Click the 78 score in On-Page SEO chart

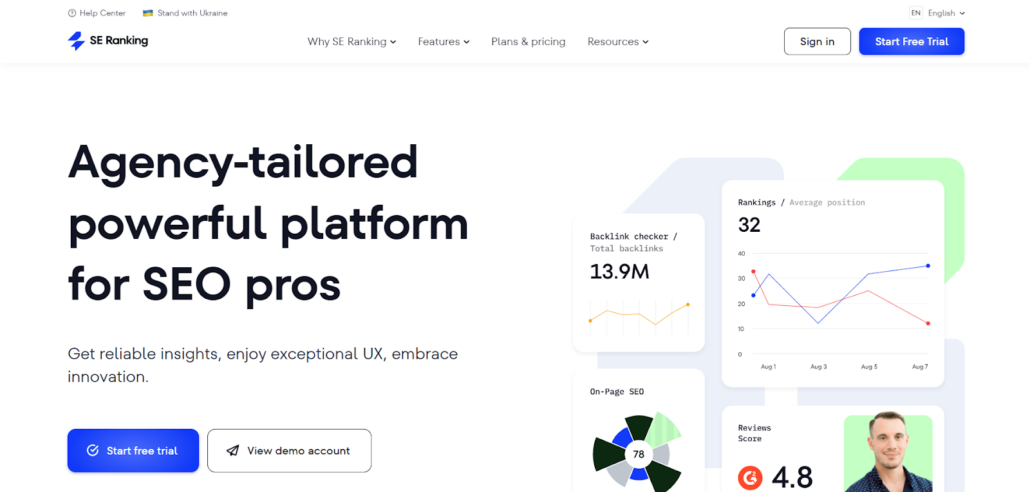click(638, 454)
